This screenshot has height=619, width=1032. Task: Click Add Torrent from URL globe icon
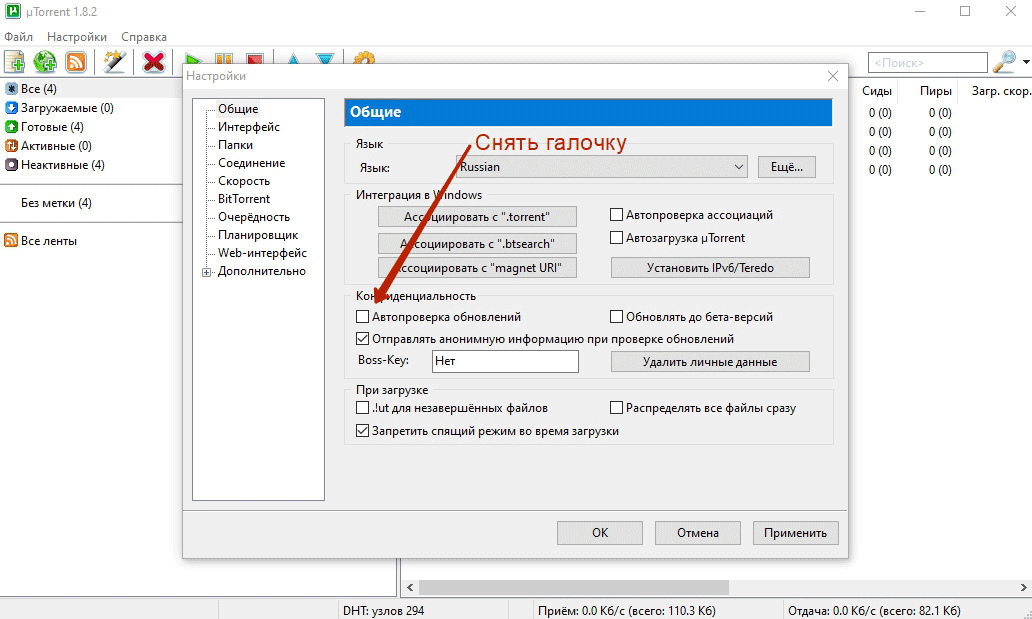[45, 62]
